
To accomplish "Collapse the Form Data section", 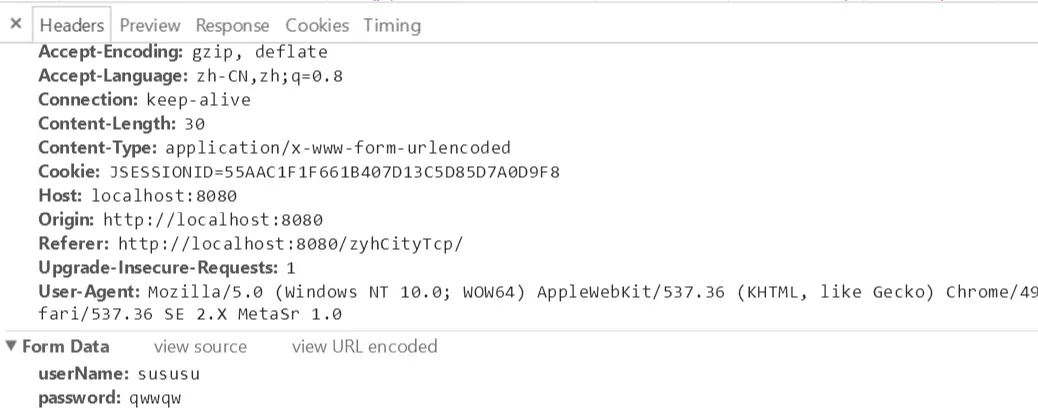I will click(x=11, y=347).
